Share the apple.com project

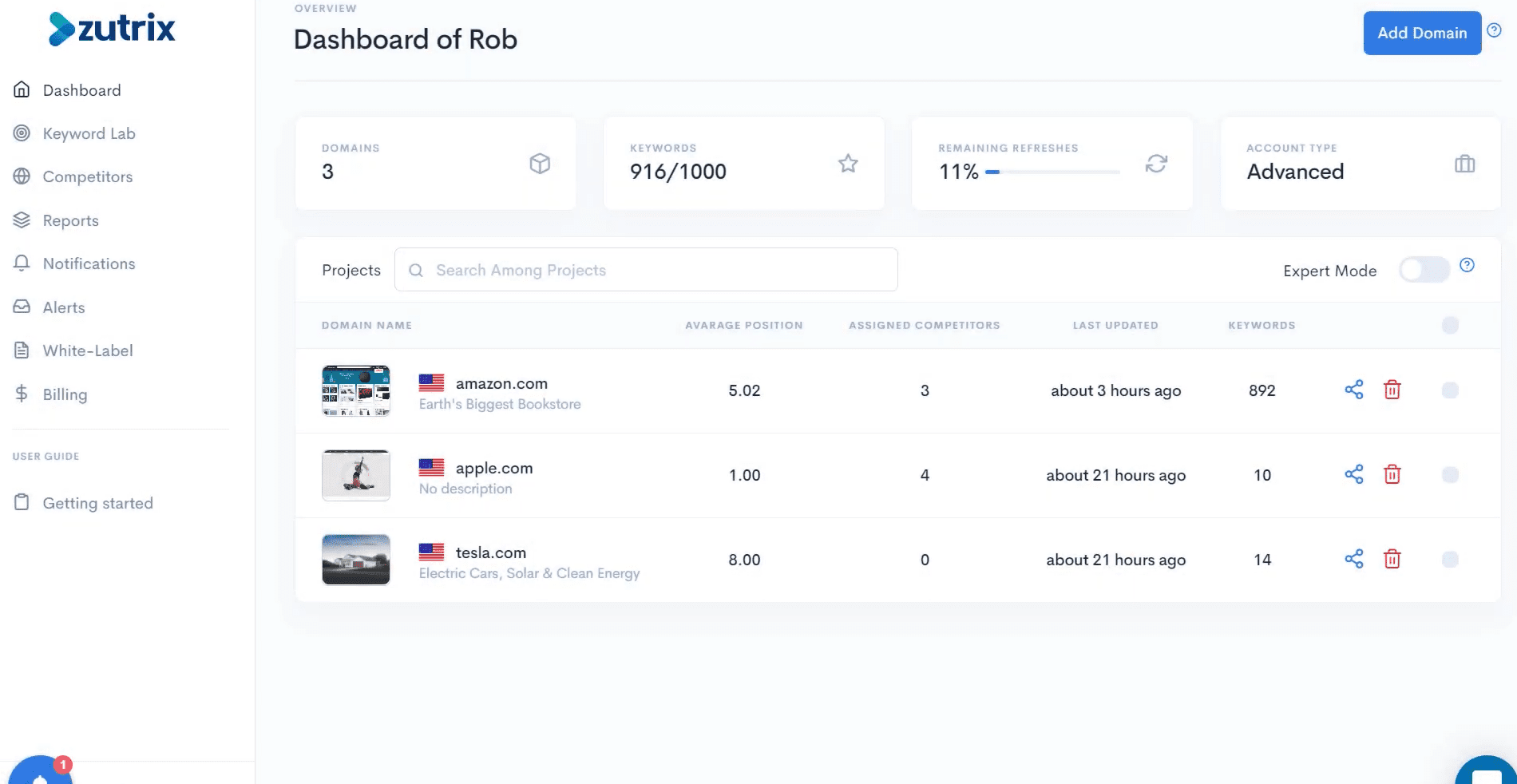(x=1354, y=474)
